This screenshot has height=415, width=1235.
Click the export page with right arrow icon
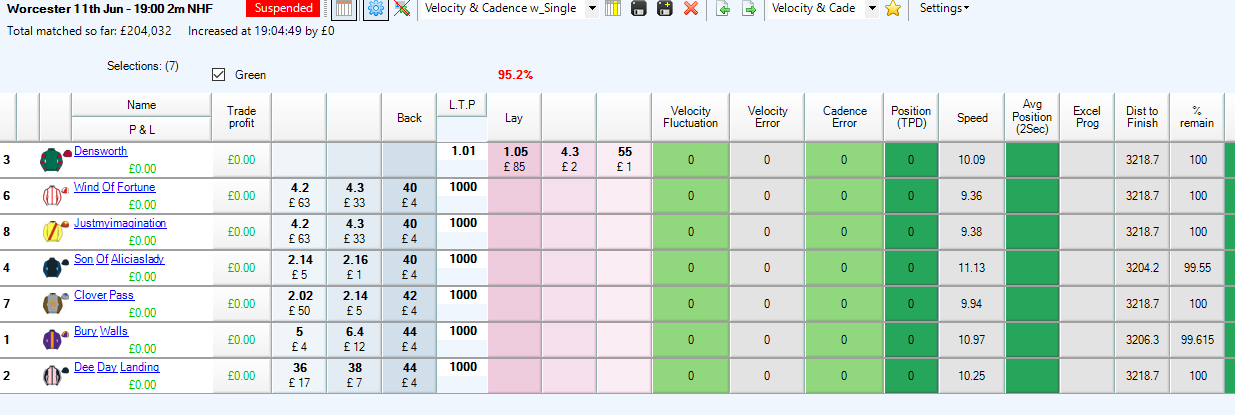[747, 9]
